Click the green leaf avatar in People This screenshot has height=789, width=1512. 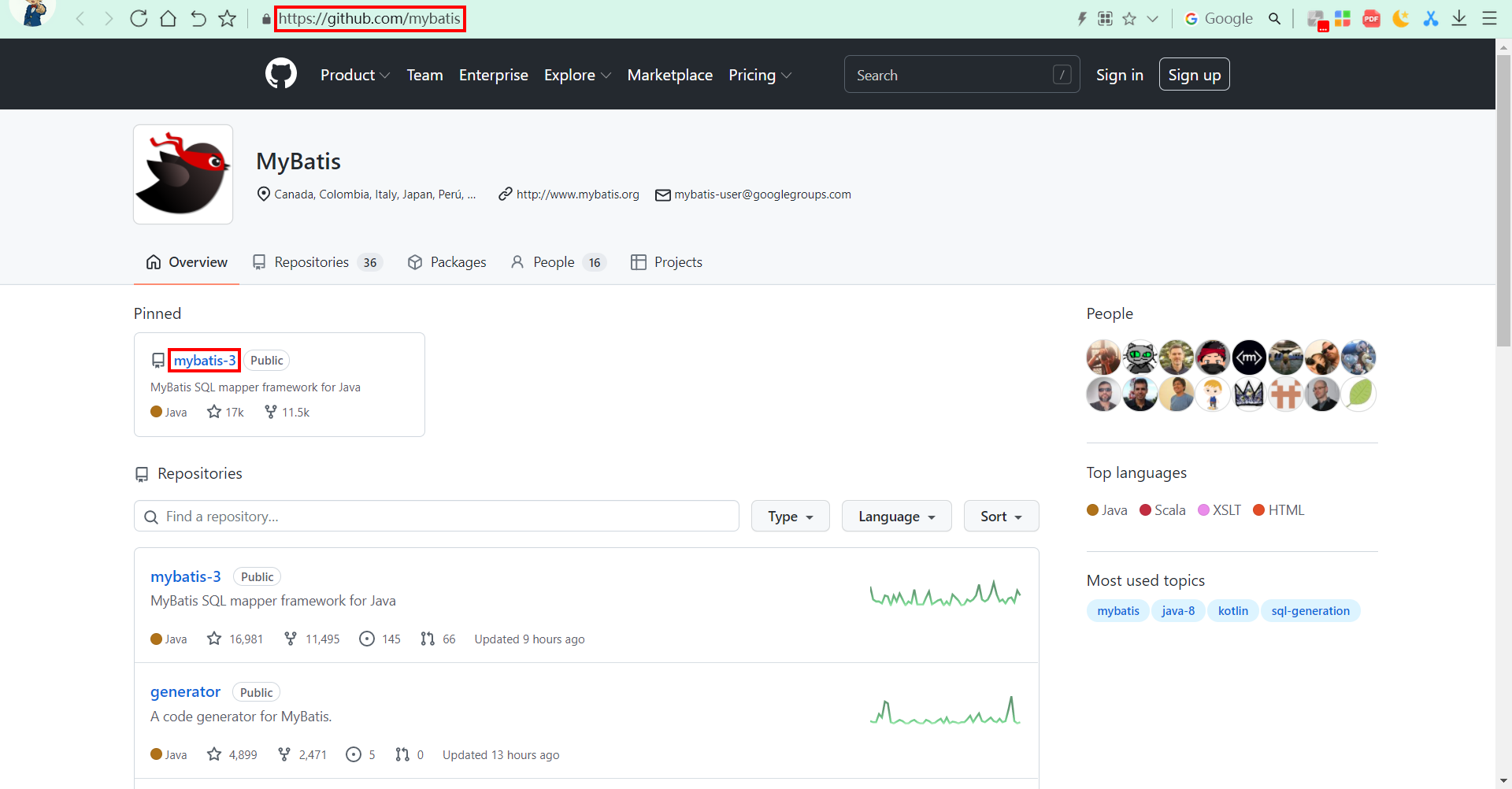1359,394
